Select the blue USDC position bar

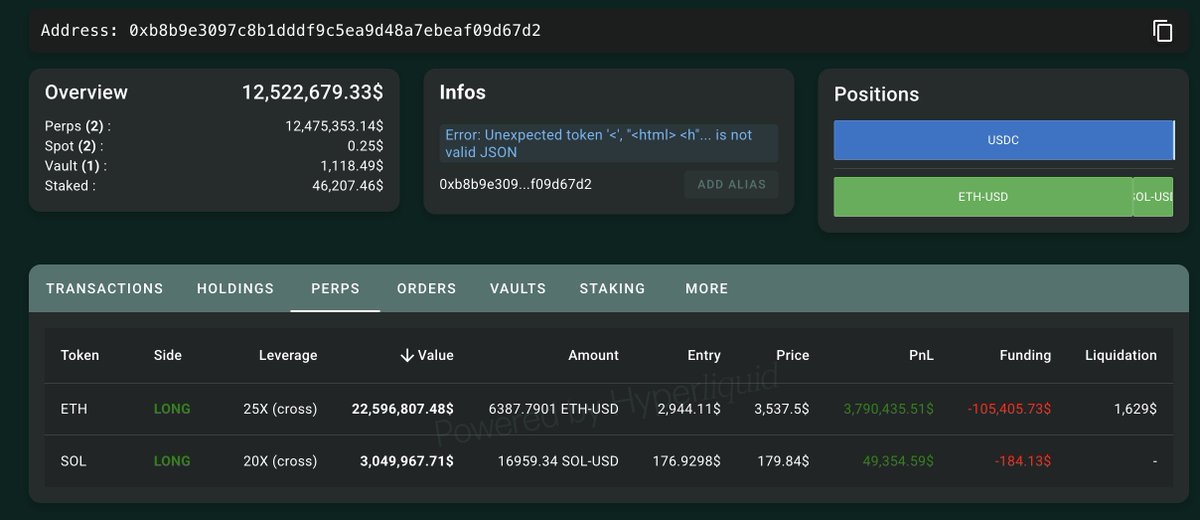point(1003,140)
